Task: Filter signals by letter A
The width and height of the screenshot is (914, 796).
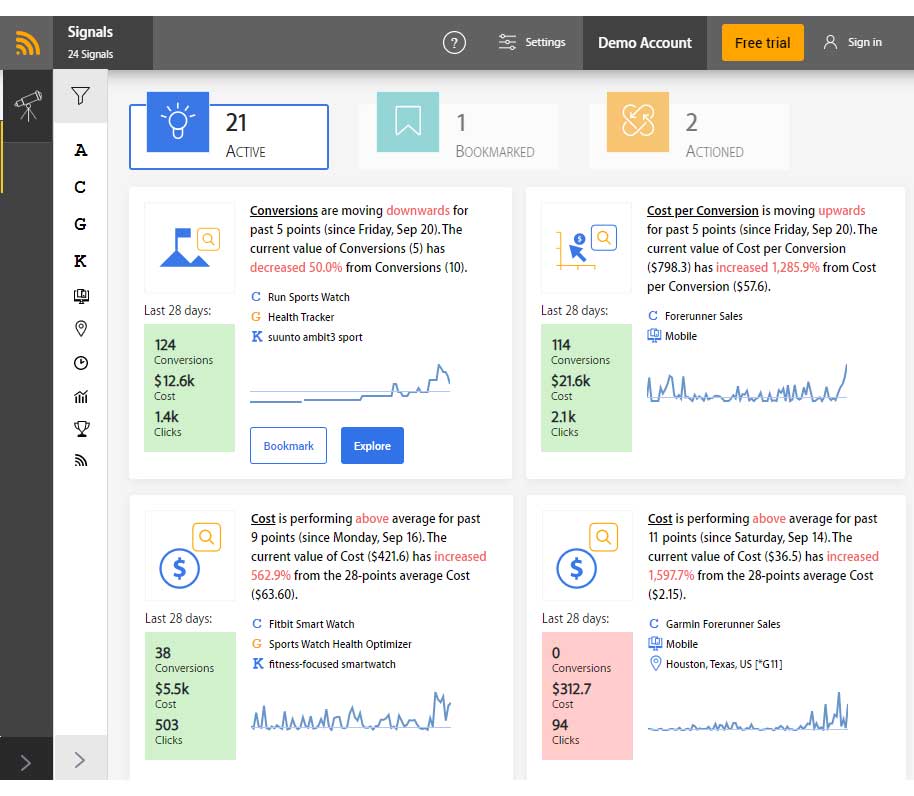Action: pyautogui.click(x=81, y=151)
